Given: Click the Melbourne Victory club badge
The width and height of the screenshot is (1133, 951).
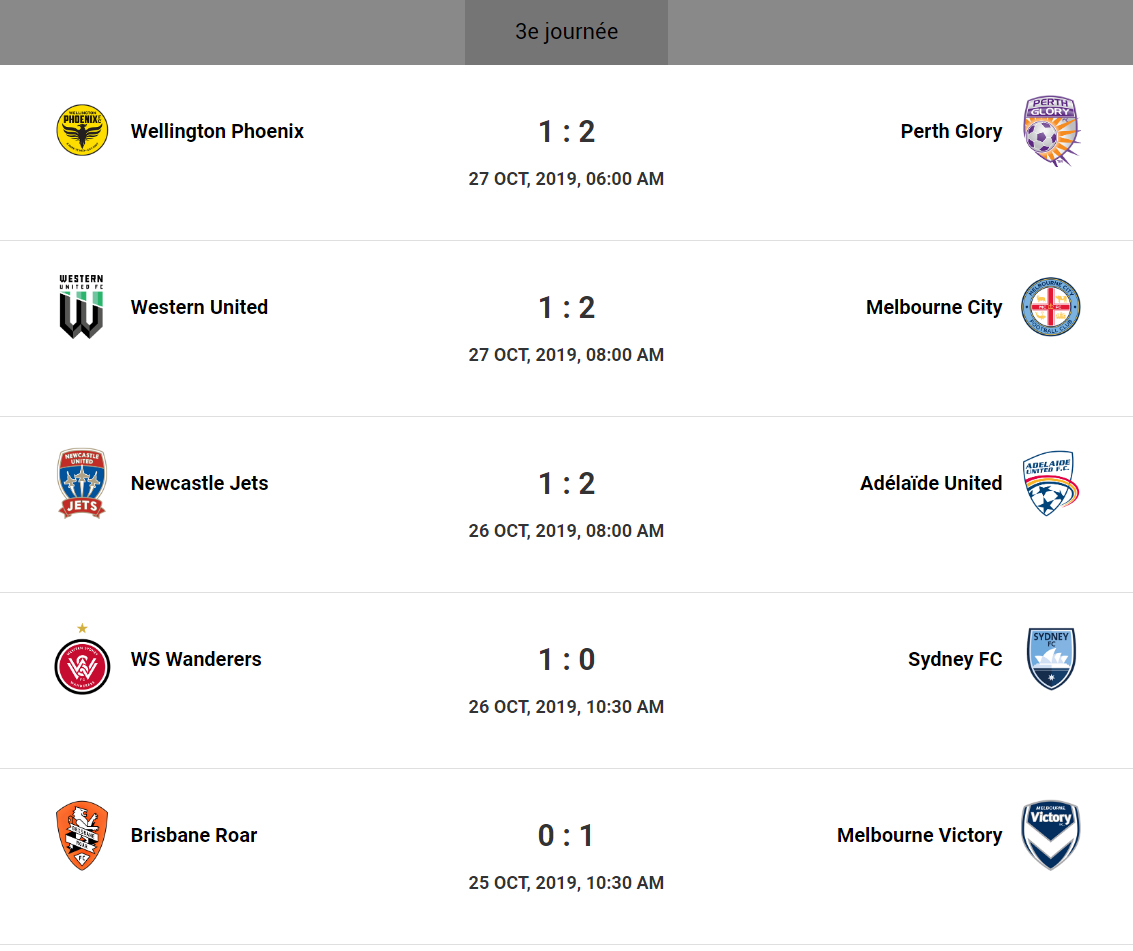Looking at the screenshot, I should (x=1051, y=835).
